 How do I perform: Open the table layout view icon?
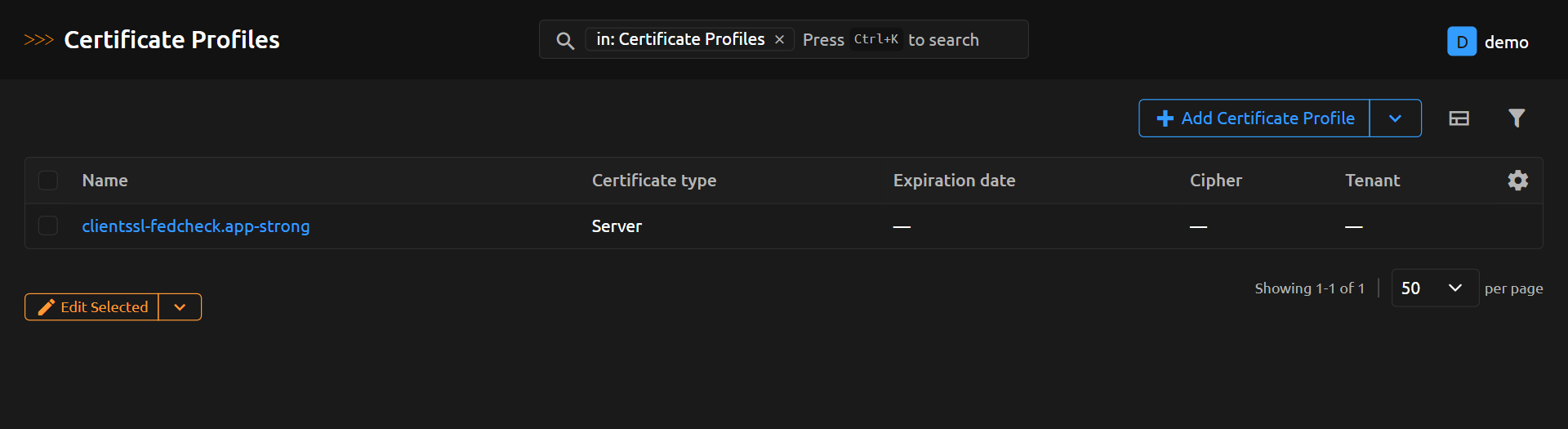[1459, 118]
